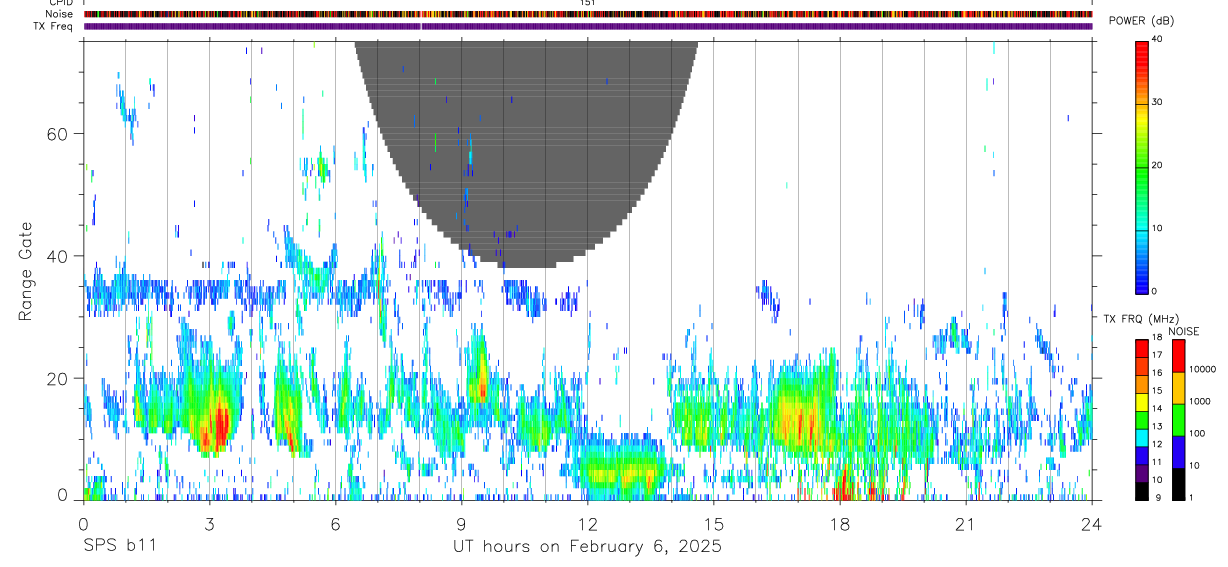Click x-axis tick label '12'

587,524
